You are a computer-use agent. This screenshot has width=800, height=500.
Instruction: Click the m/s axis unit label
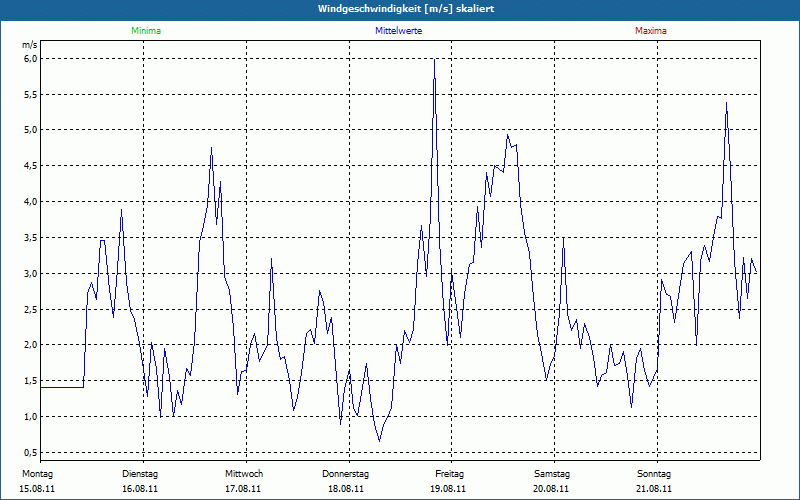pos(30,45)
